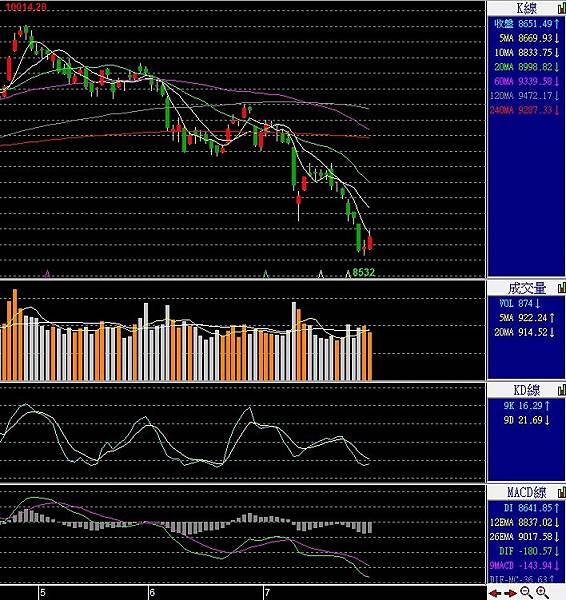Select the volume 20MA 914.52 row
566x600 pixels.
click(524, 332)
